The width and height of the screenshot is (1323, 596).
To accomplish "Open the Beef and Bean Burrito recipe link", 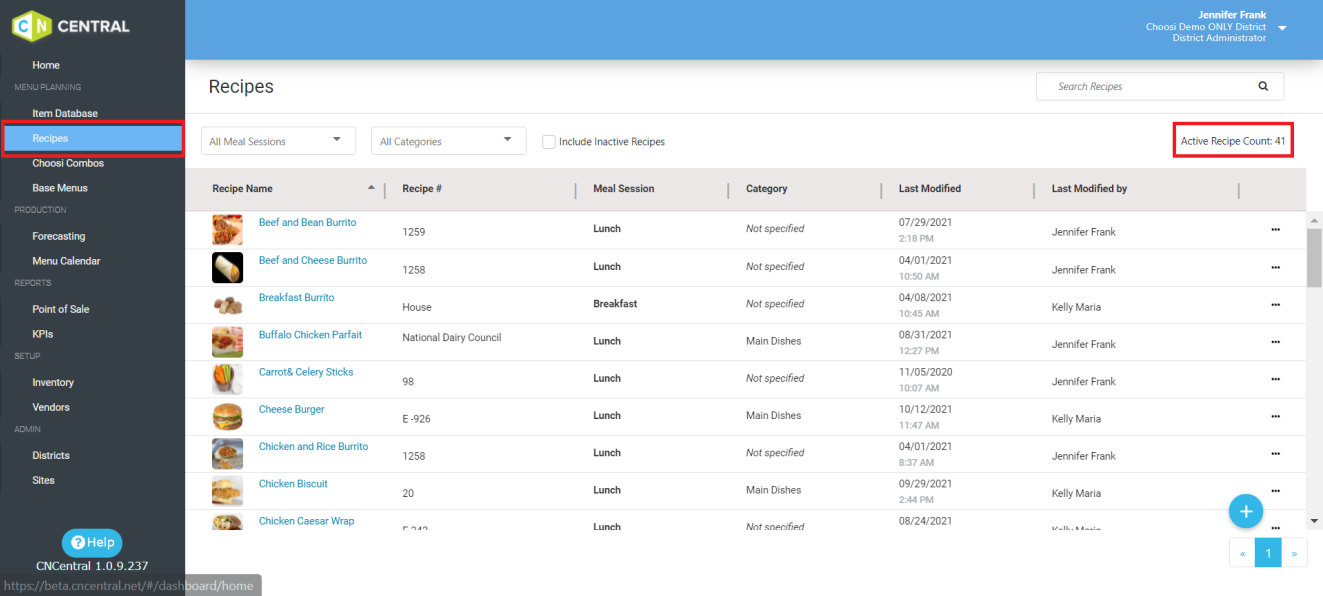I will [307, 223].
